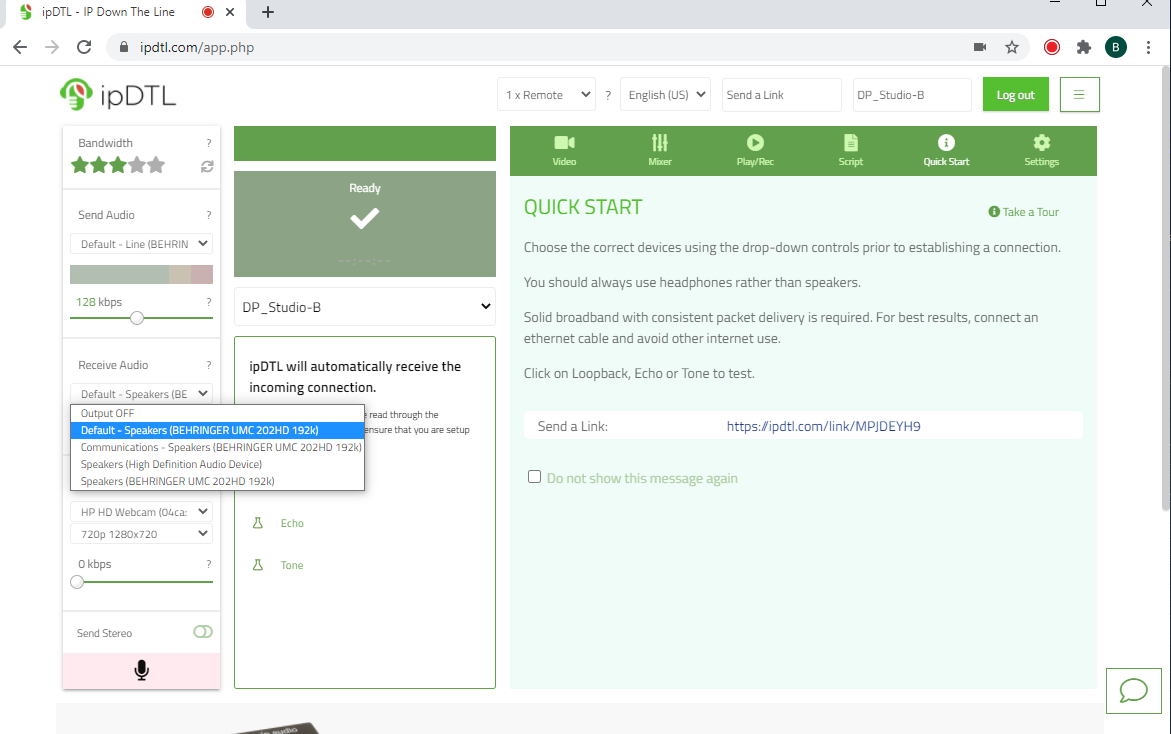Select Speakers (BEHRINGER UMC 202HD 192k) option
Image resolution: width=1171 pixels, height=734 pixels.
(x=217, y=482)
